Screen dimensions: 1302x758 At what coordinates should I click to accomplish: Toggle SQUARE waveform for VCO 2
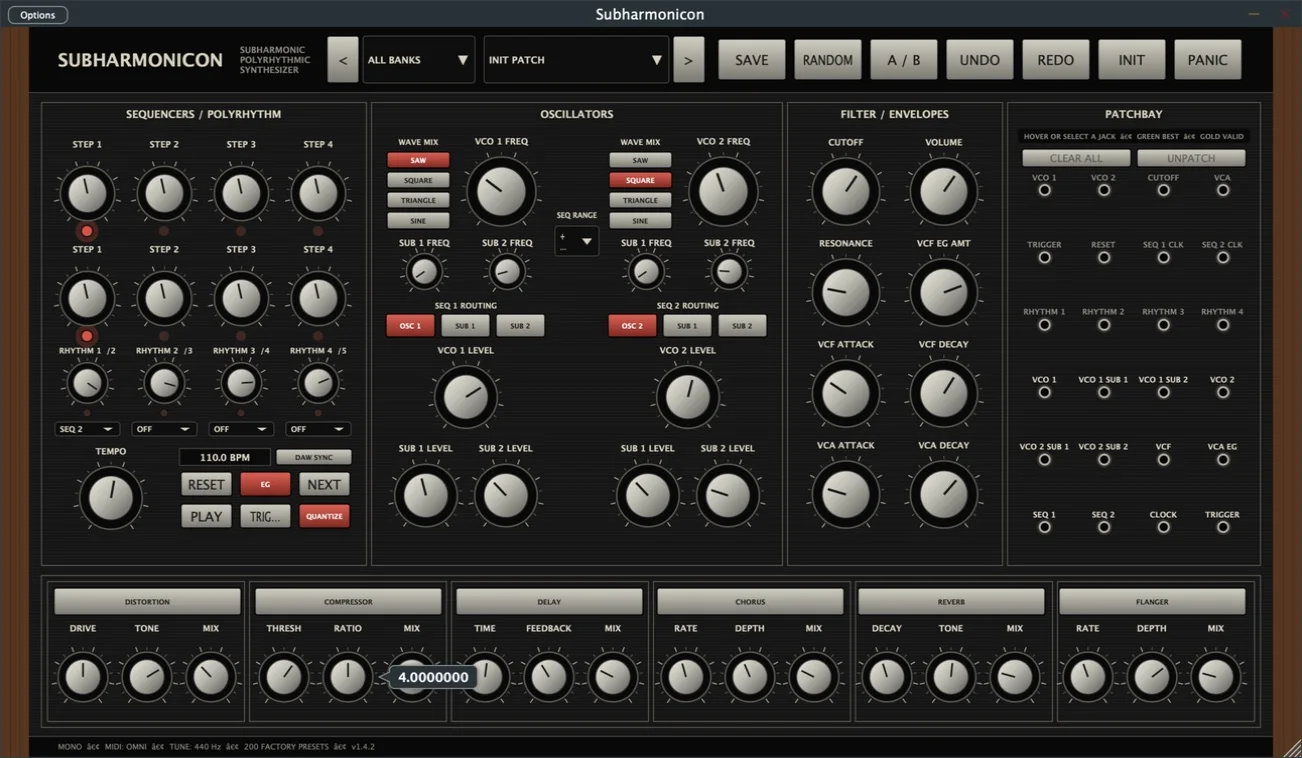[x=640, y=180]
